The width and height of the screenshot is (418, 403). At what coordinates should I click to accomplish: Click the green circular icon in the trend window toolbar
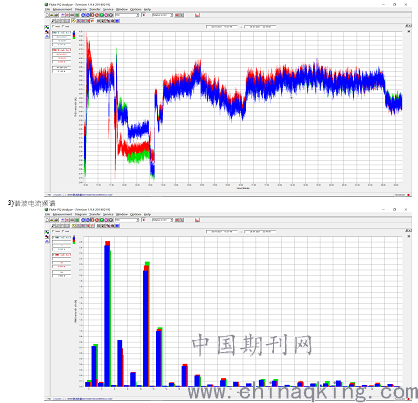coord(102,15)
